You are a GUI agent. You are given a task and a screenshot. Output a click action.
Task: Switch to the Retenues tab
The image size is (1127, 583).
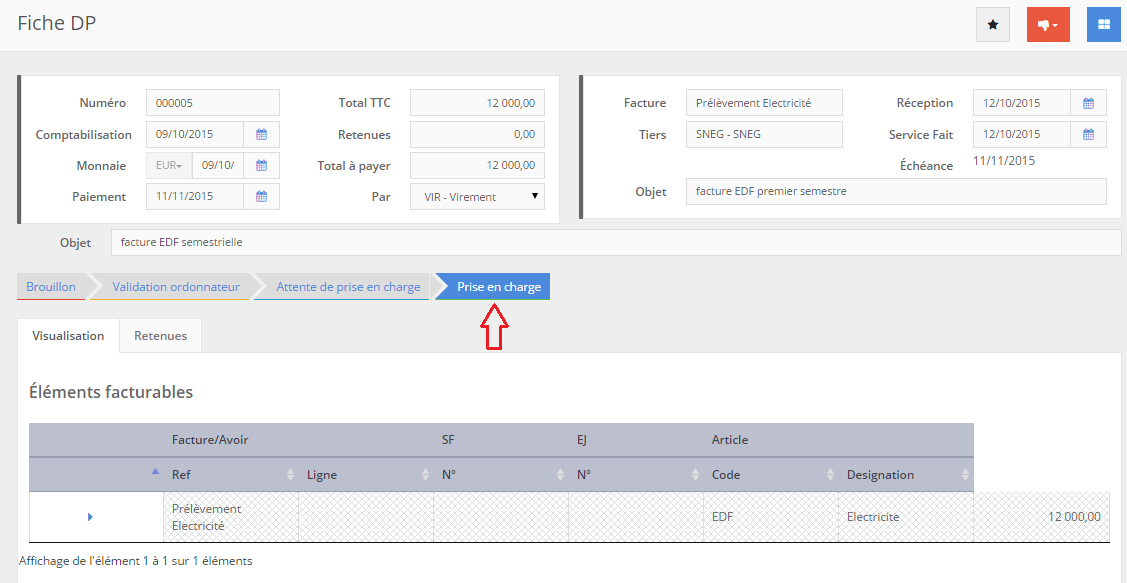(160, 336)
